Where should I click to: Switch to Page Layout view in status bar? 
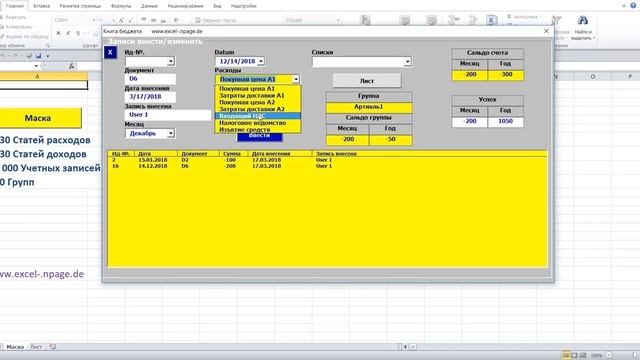(x=574, y=356)
